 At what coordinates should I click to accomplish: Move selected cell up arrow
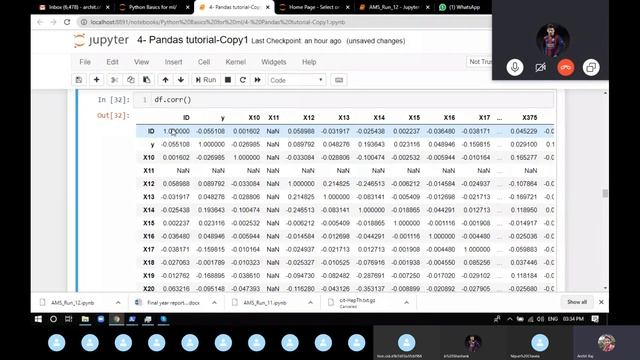point(165,80)
